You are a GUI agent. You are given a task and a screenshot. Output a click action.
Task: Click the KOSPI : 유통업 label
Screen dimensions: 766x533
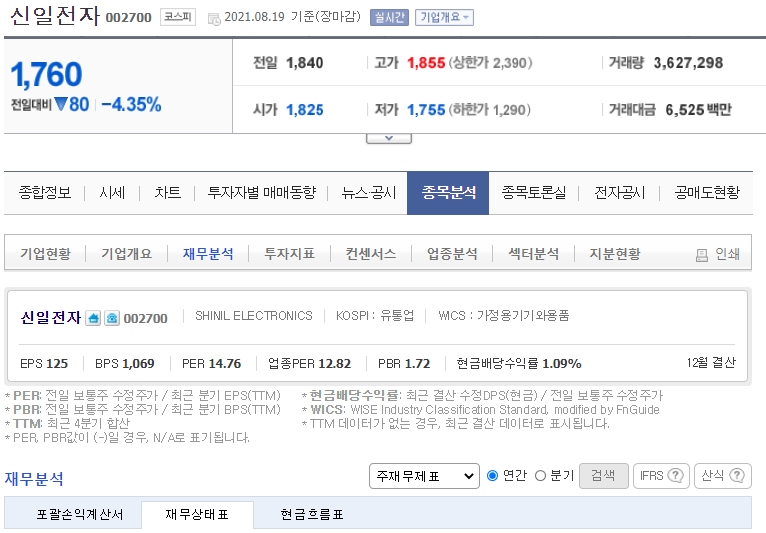point(375,316)
